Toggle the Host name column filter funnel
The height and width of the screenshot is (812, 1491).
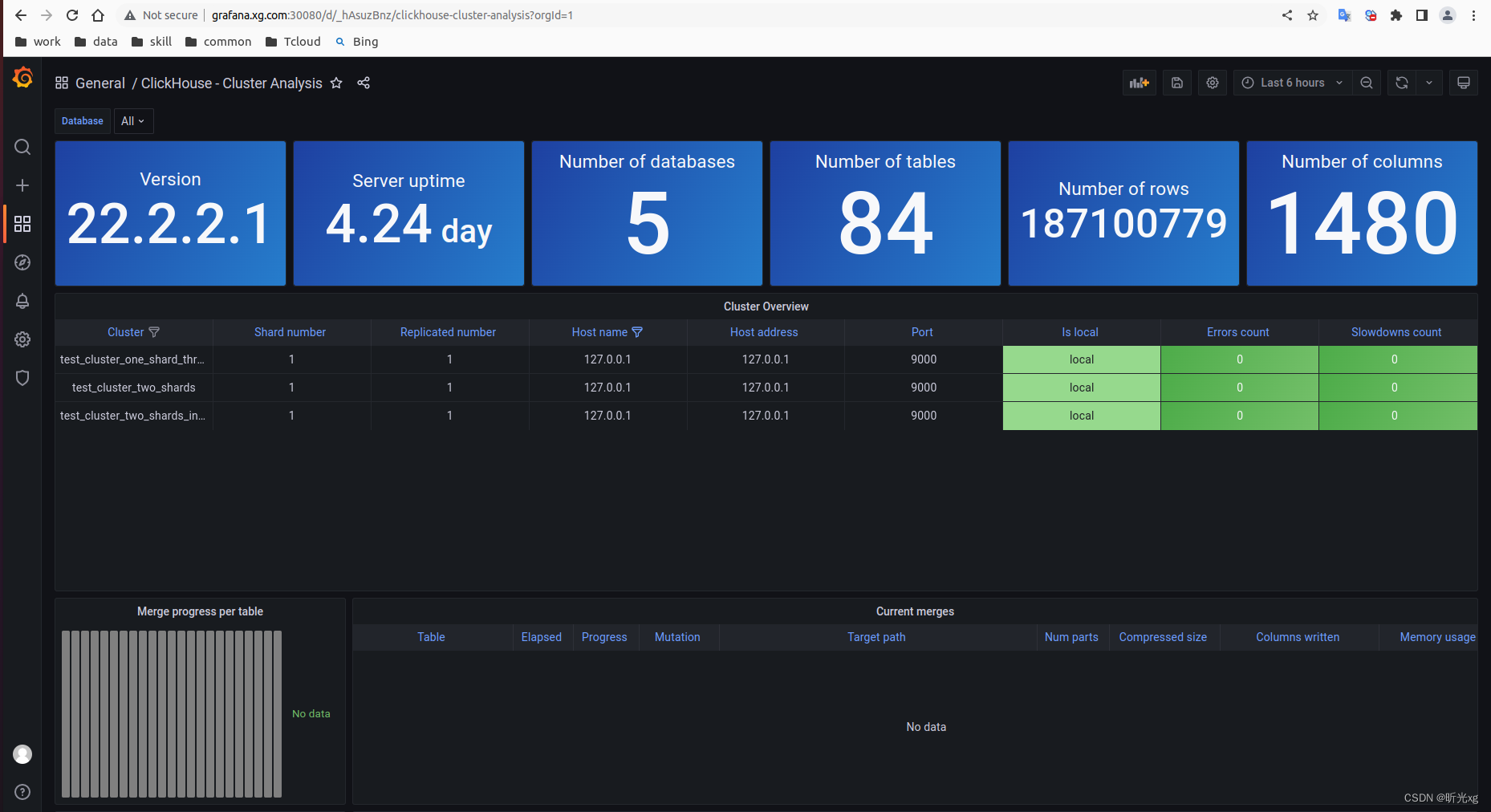[x=637, y=331]
